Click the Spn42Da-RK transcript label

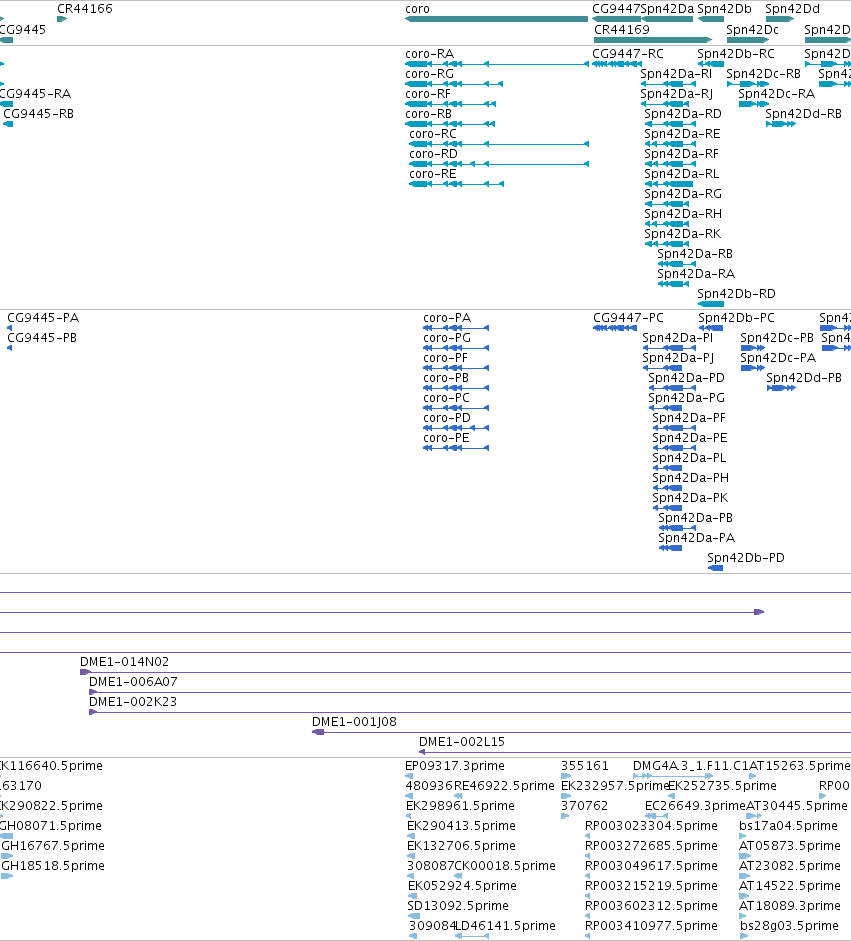[683, 233]
